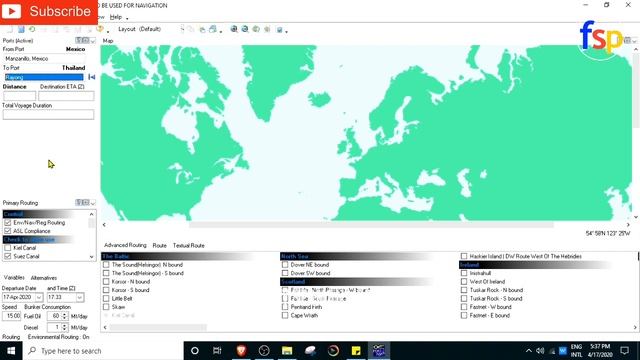Check Fastnet - W bound
This screenshot has height=360, width=640.
pos(464,307)
